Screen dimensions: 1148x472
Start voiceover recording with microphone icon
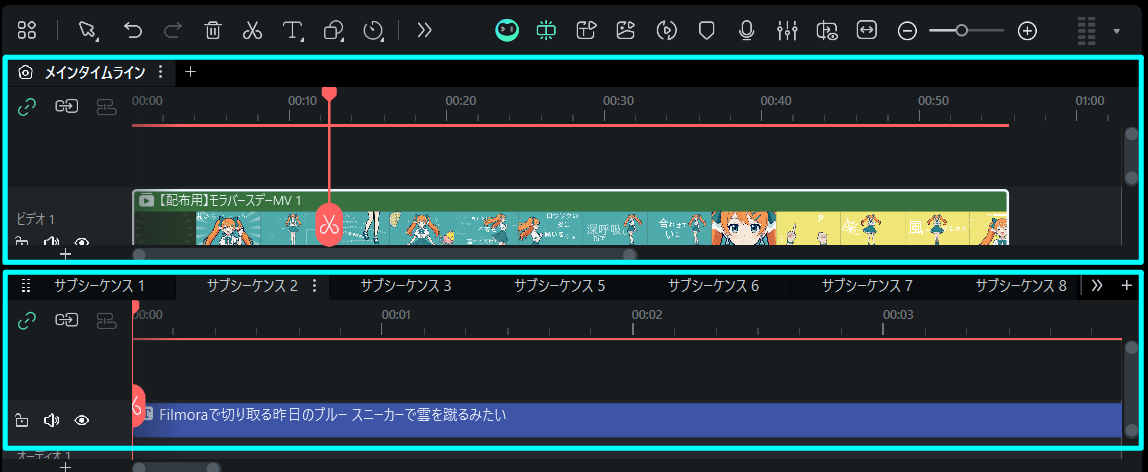pos(746,30)
